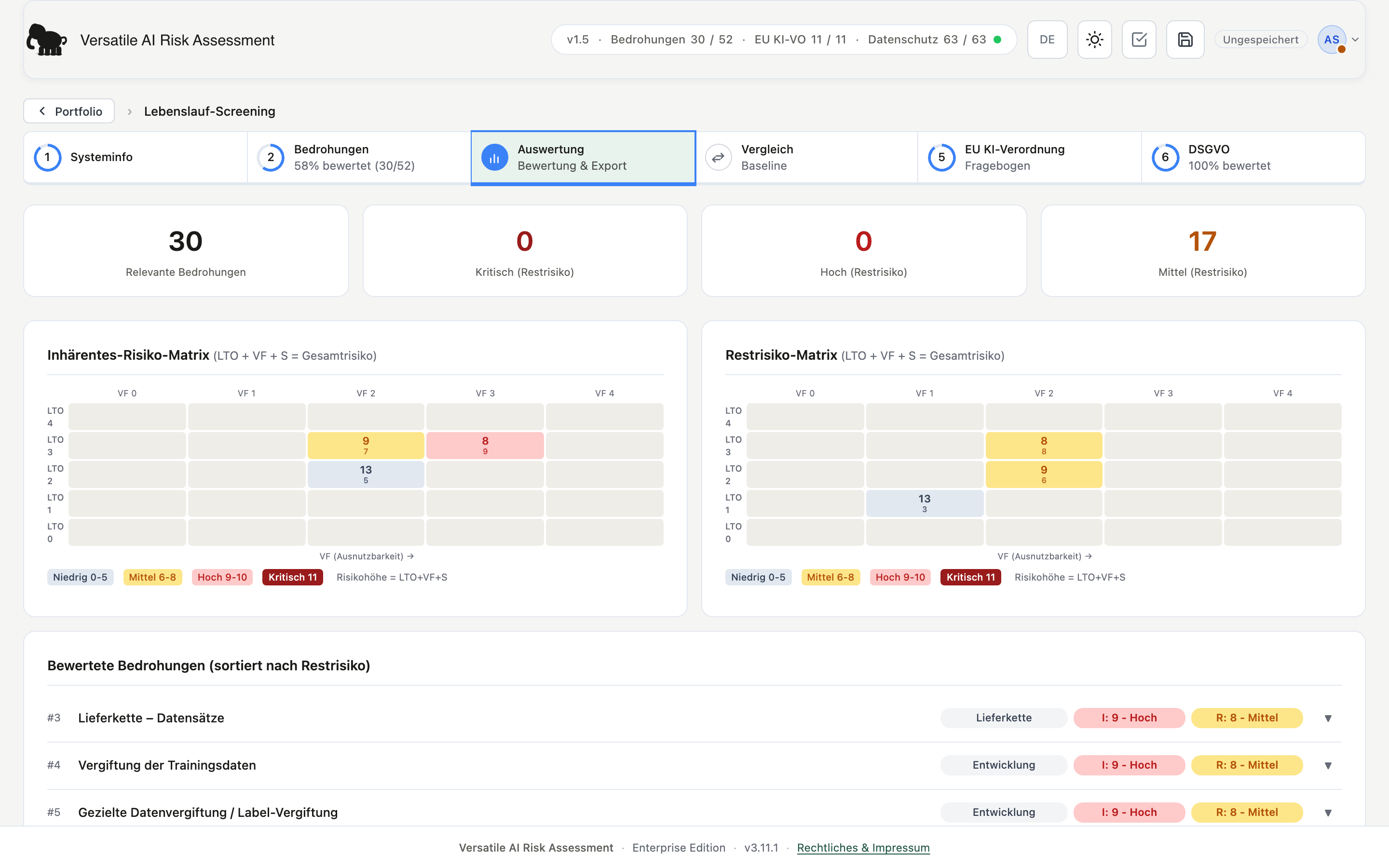
Task: Click Niedrig 0-5 legend in inherent matrix
Action: pyautogui.click(x=81, y=577)
